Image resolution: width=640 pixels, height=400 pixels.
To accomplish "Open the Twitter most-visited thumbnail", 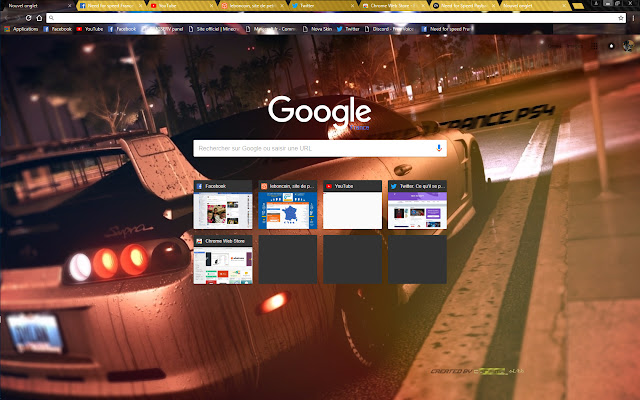I will point(417,204).
